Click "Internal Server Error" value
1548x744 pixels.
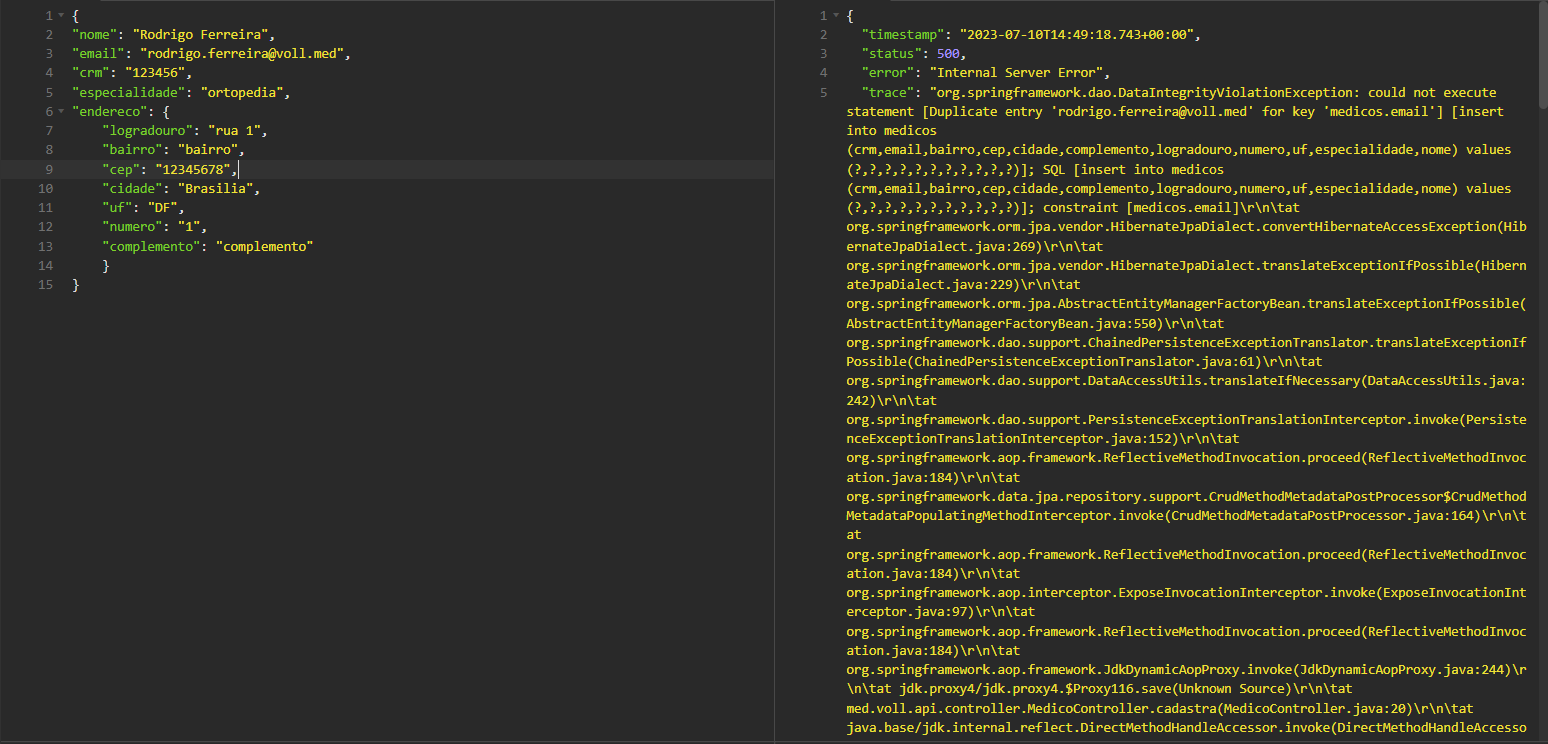[1018, 73]
